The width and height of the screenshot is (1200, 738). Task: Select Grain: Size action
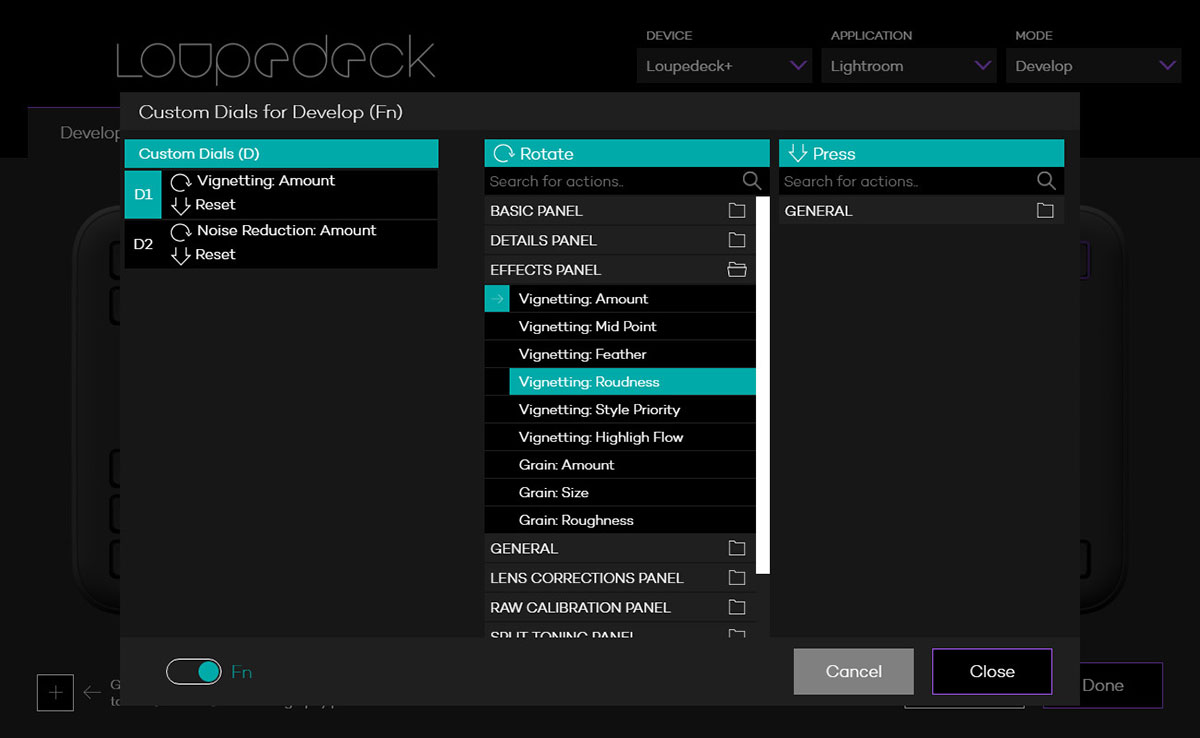(x=632, y=493)
